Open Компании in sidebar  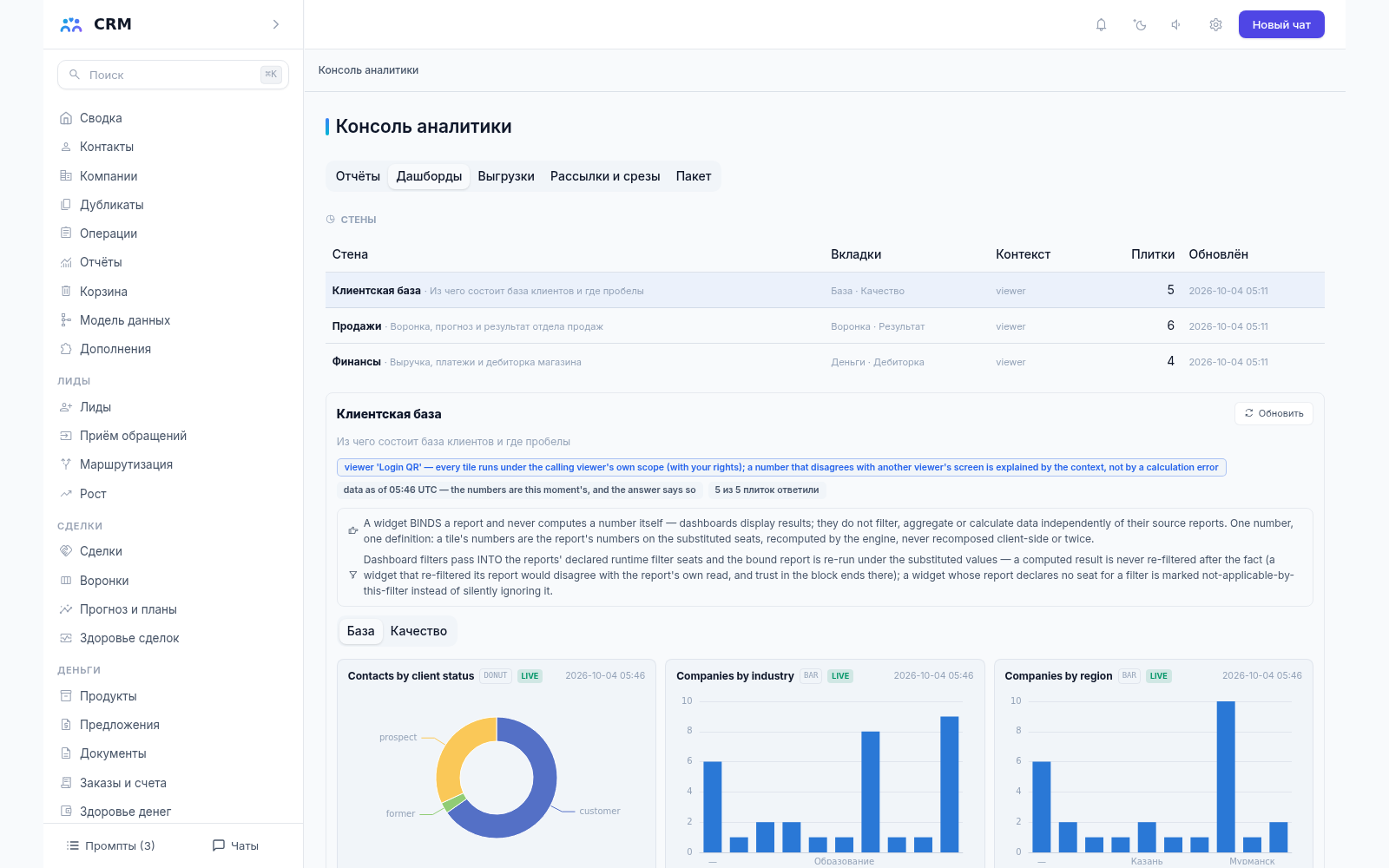coord(173,176)
